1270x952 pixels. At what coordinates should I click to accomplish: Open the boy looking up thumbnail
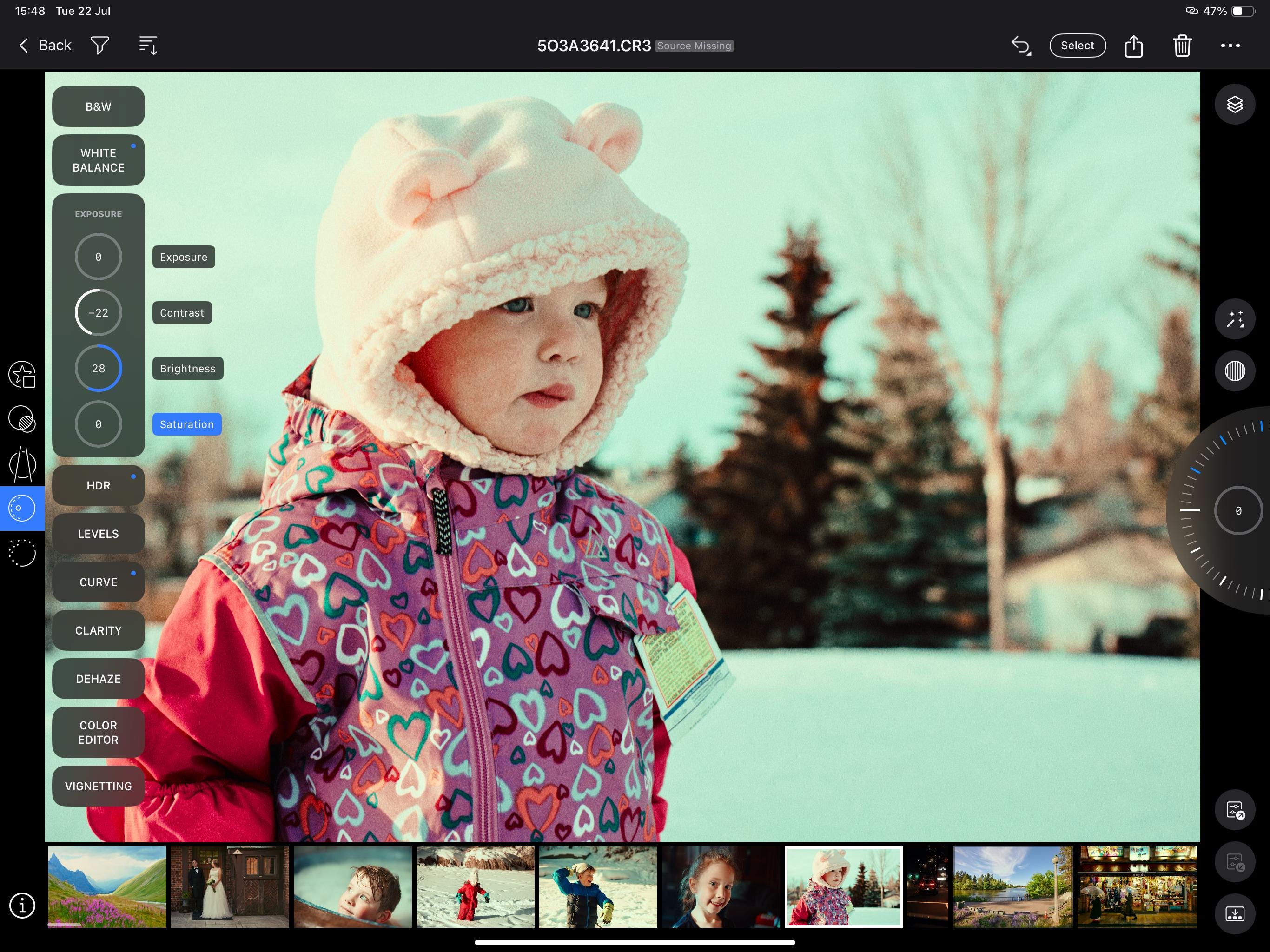(352, 886)
